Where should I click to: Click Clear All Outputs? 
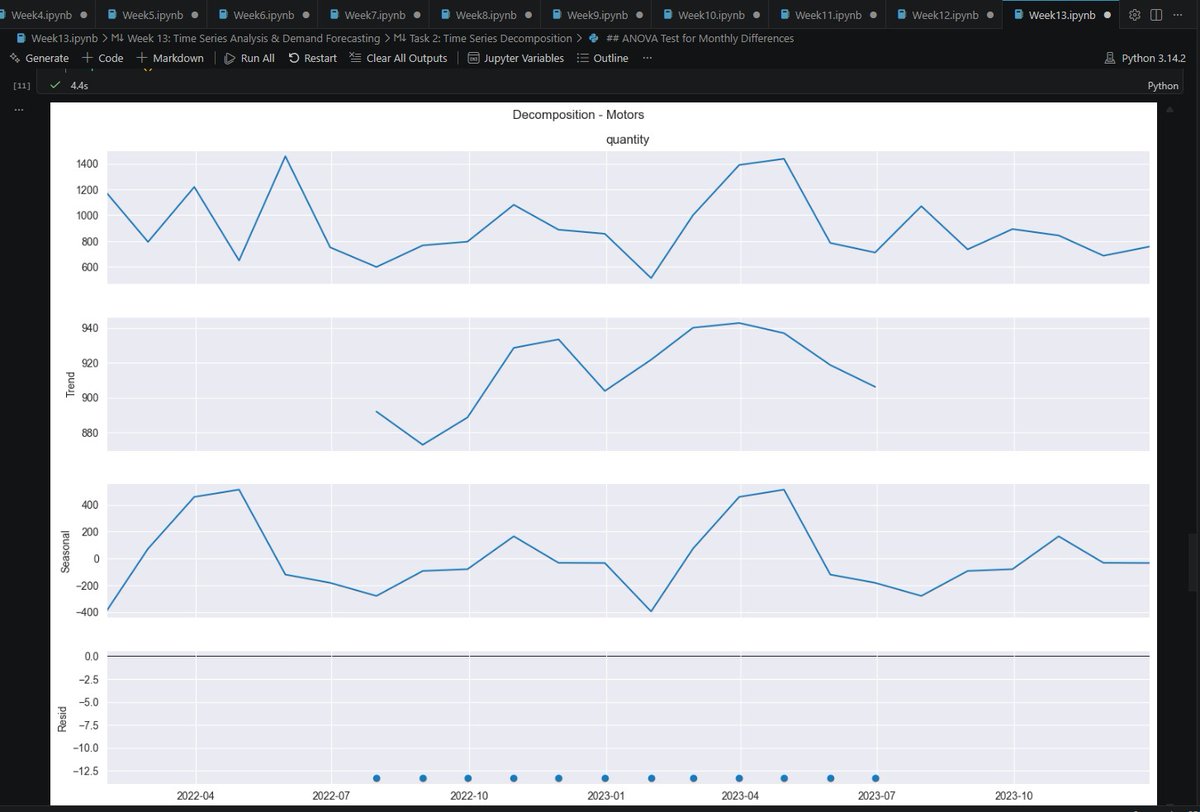click(x=398, y=58)
